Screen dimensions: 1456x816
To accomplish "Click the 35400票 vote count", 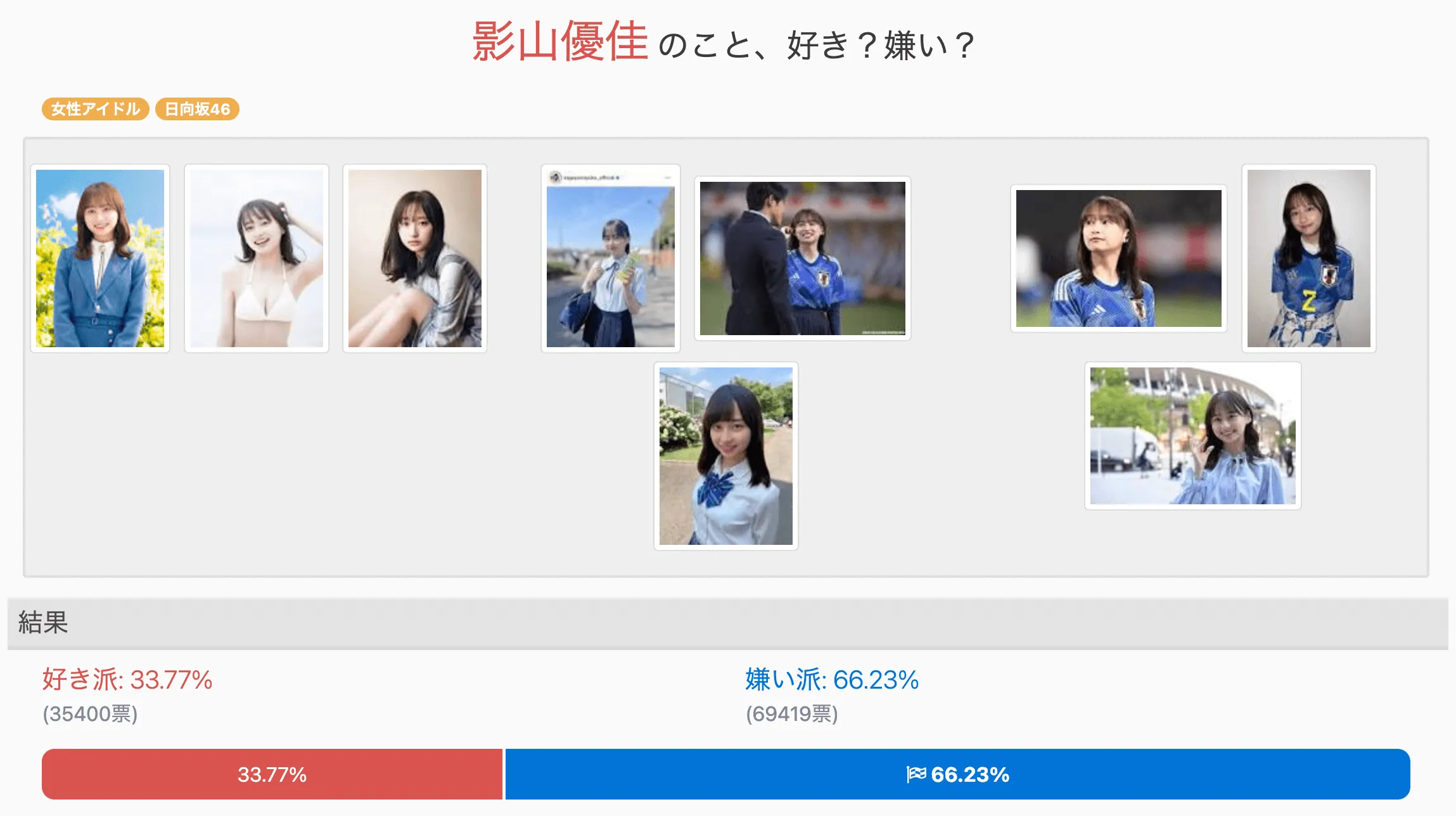I will [x=90, y=714].
